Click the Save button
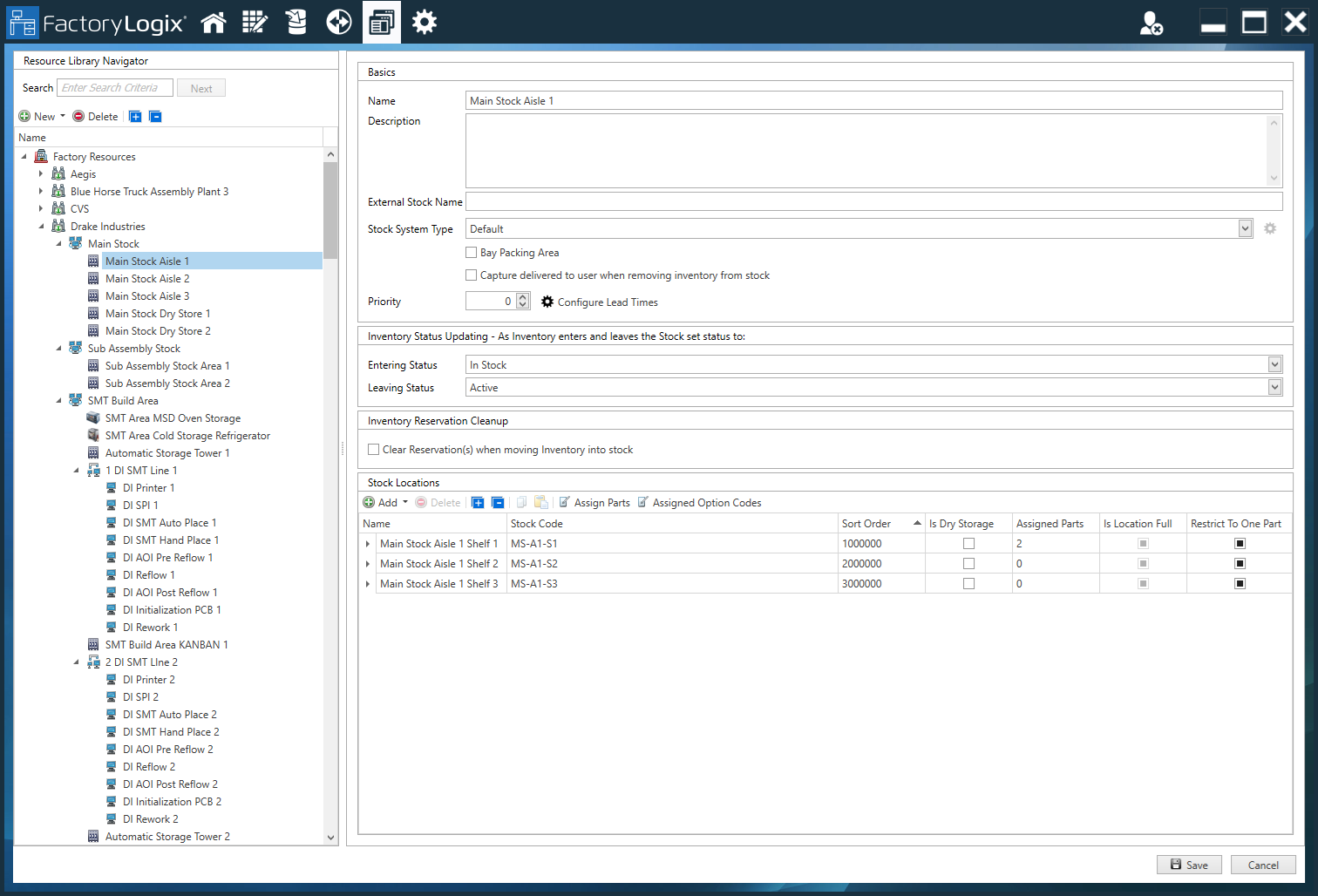This screenshot has width=1318, height=896. (x=1189, y=865)
